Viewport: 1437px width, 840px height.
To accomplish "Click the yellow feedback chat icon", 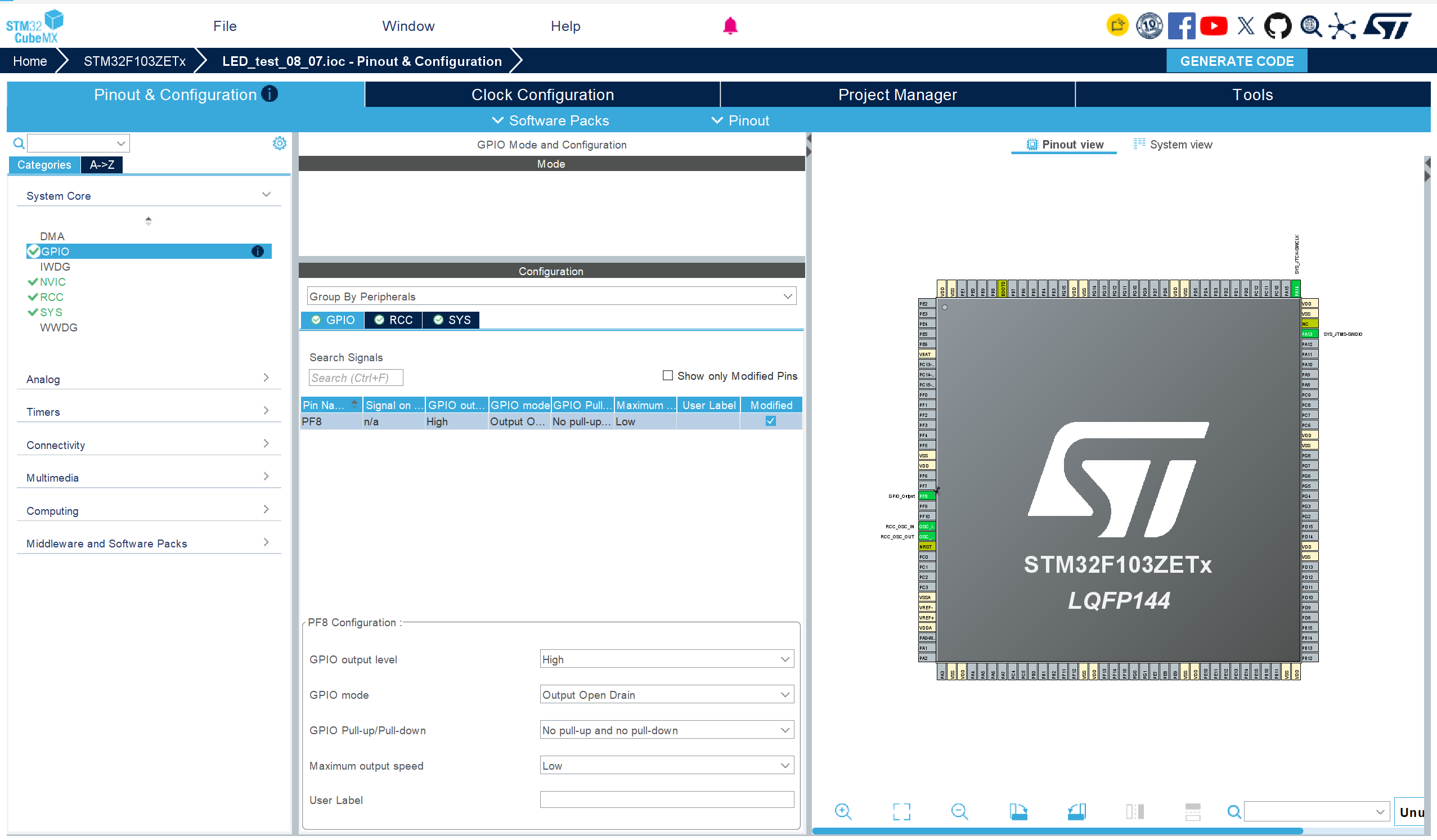I will click(1117, 26).
